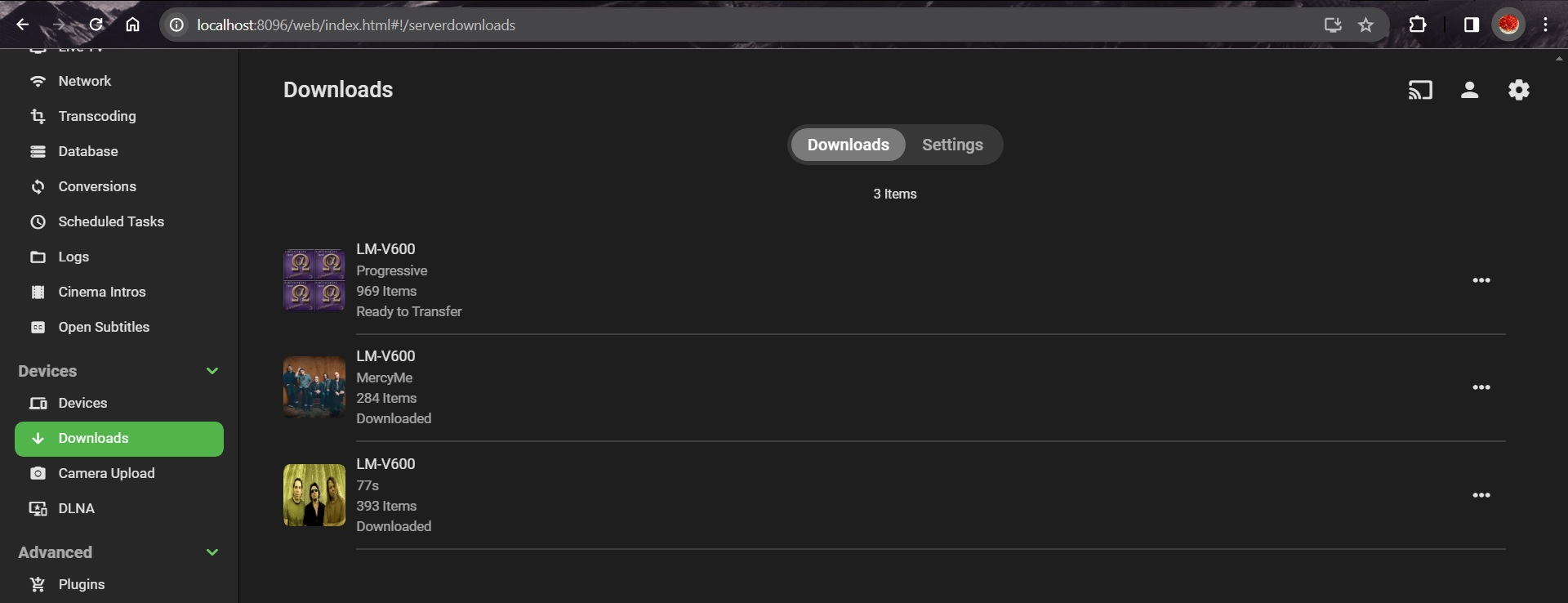Open the Open Subtitles sidebar link
The height and width of the screenshot is (603, 1568).
pyautogui.click(x=104, y=327)
